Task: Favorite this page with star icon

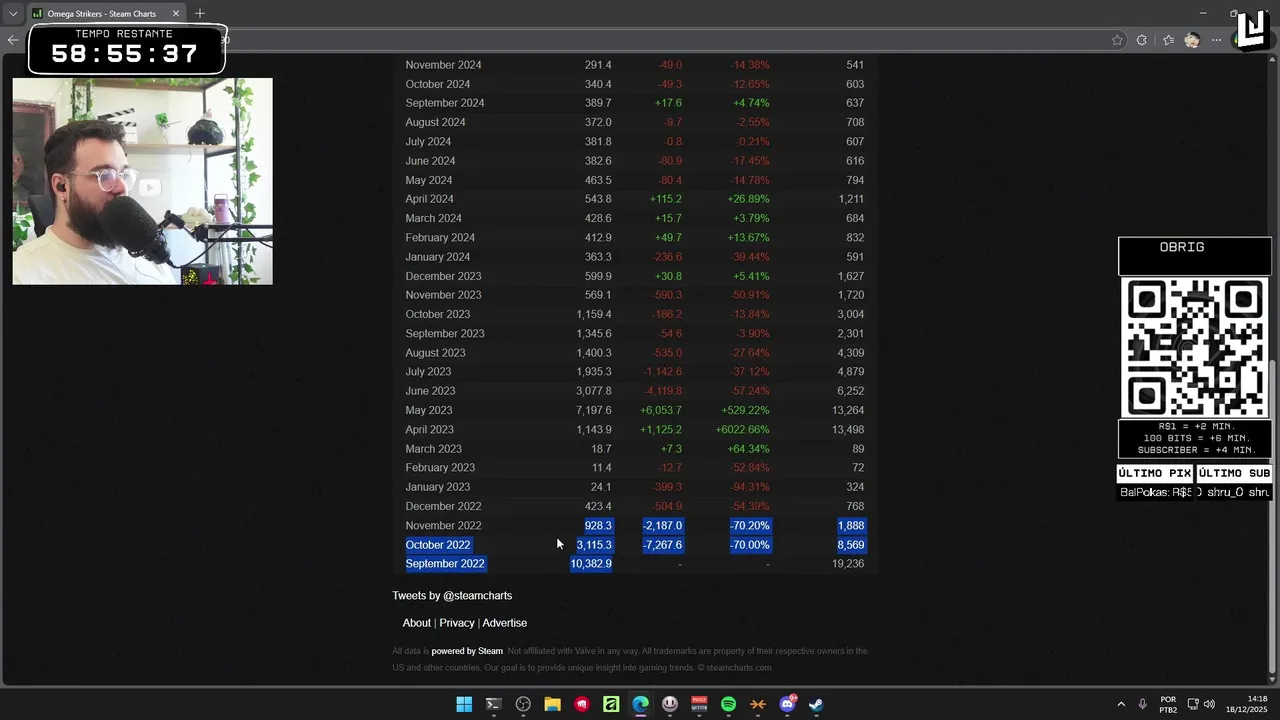Action: click(x=1117, y=40)
